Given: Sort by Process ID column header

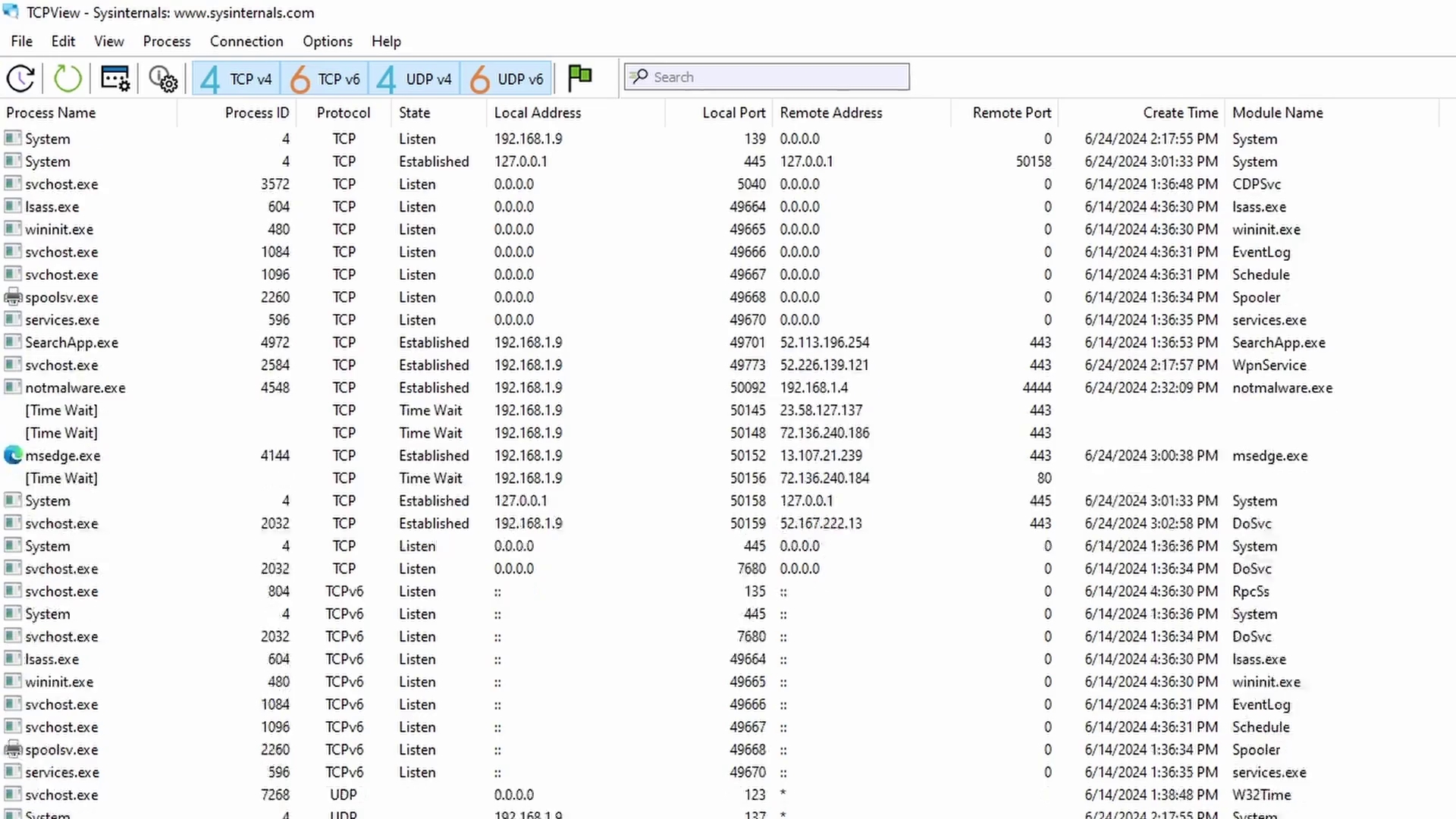Looking at the screenshot, I should pos(256,112).
